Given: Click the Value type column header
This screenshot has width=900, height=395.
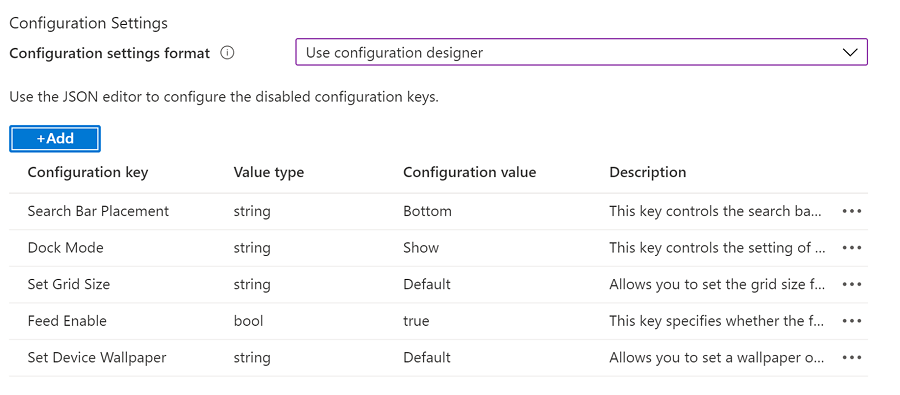Looking at the screenshot, I should [x=269, y=172].
